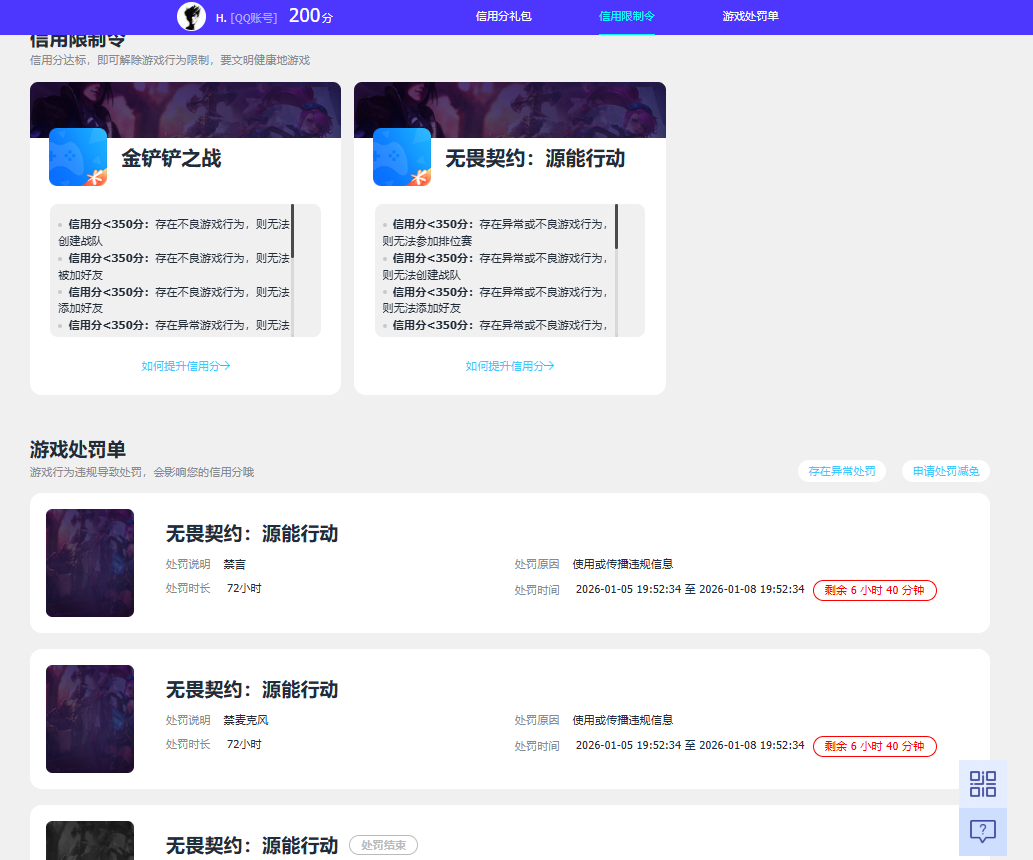Open the QR code panel at bottom right
This screenshot has width=1033, height=860.
[983, 784]
